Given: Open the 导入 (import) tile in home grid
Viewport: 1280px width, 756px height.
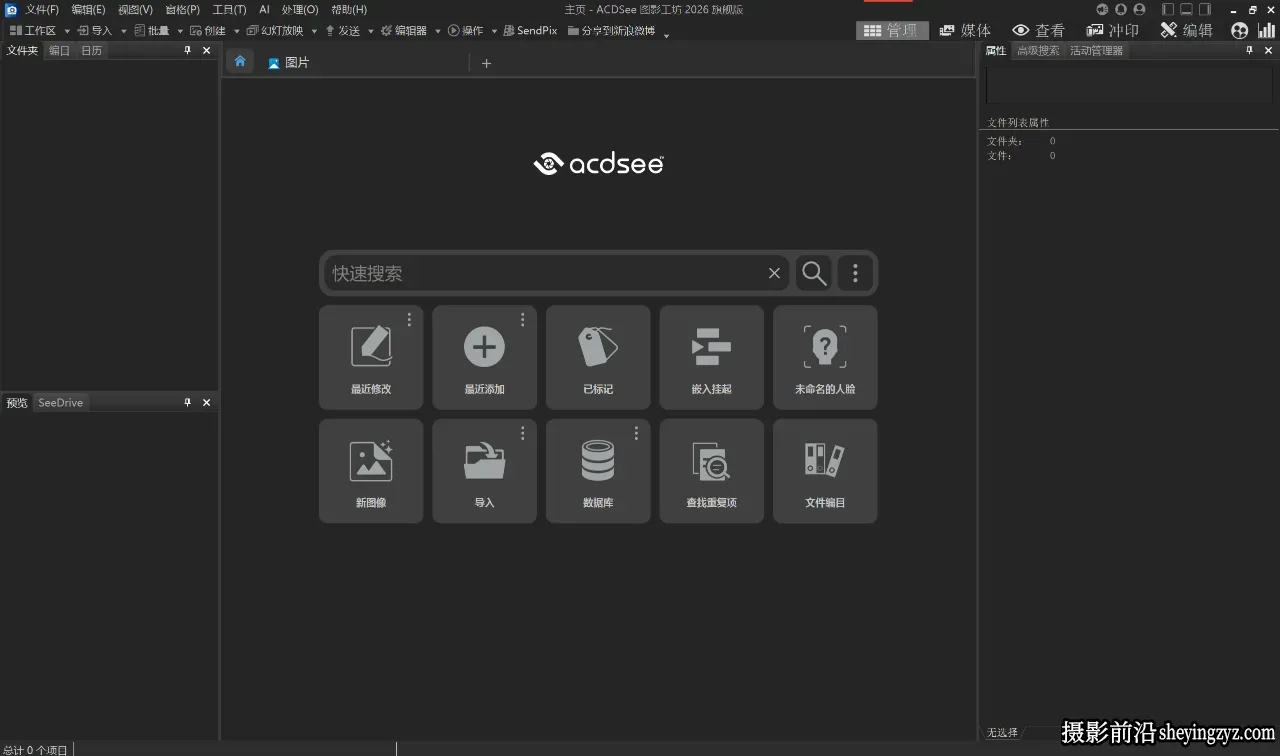Looking at the screenshot, I should 484,471.
